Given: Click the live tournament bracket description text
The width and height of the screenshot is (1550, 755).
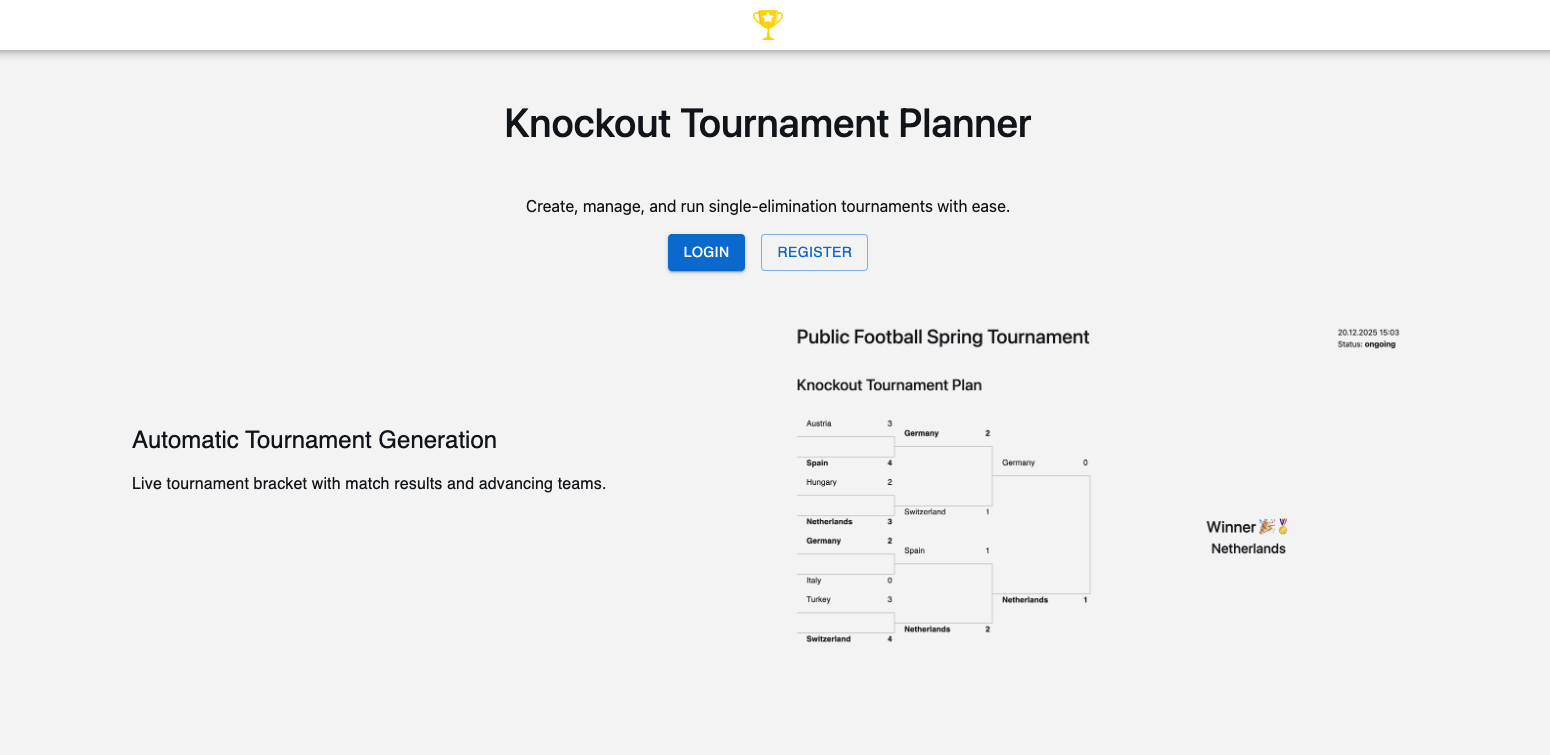Looking at the screenshot, I should (368, 484).
